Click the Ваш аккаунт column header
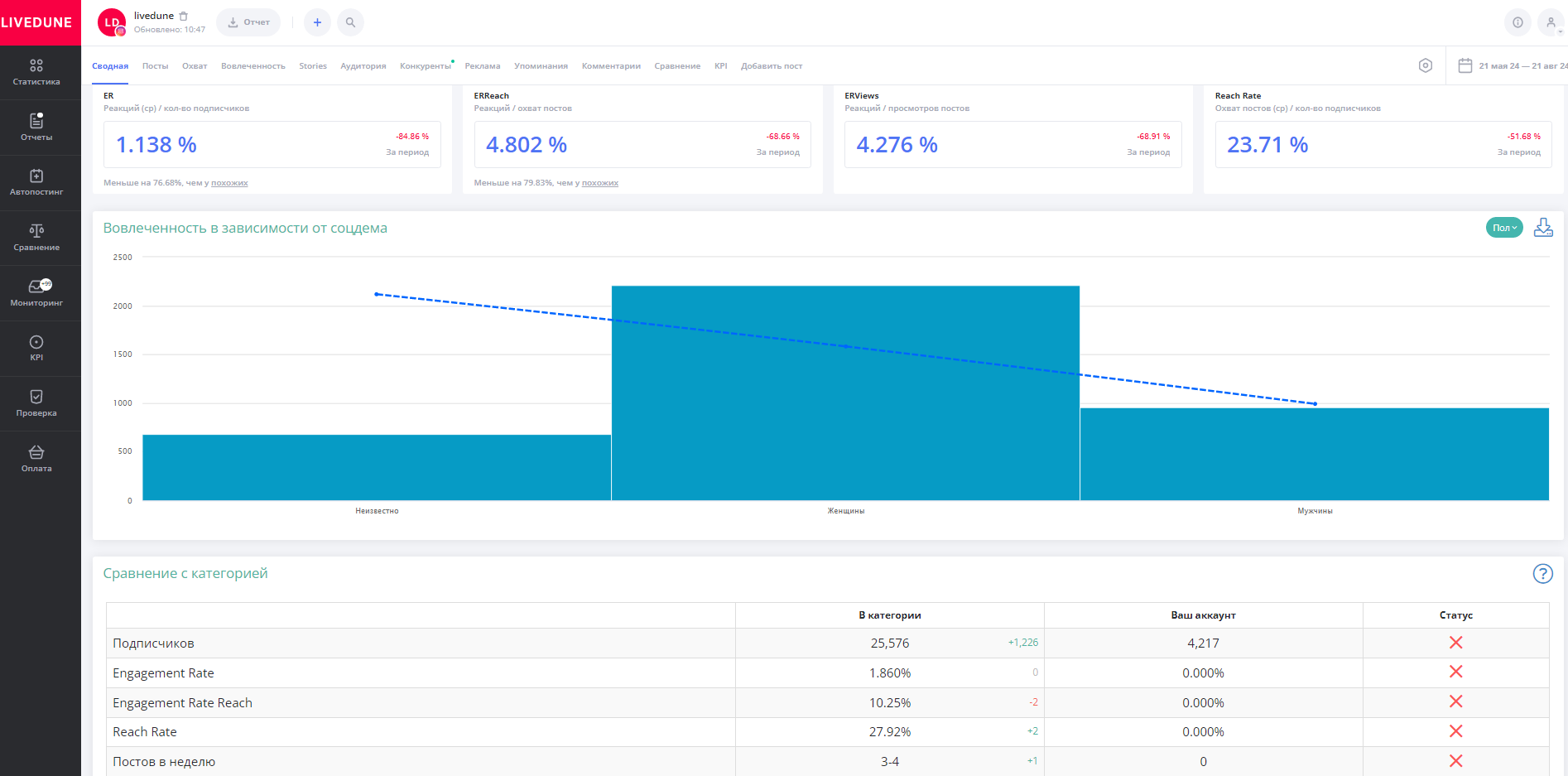The image size is (1568, 776). [x=1203, y=615]
